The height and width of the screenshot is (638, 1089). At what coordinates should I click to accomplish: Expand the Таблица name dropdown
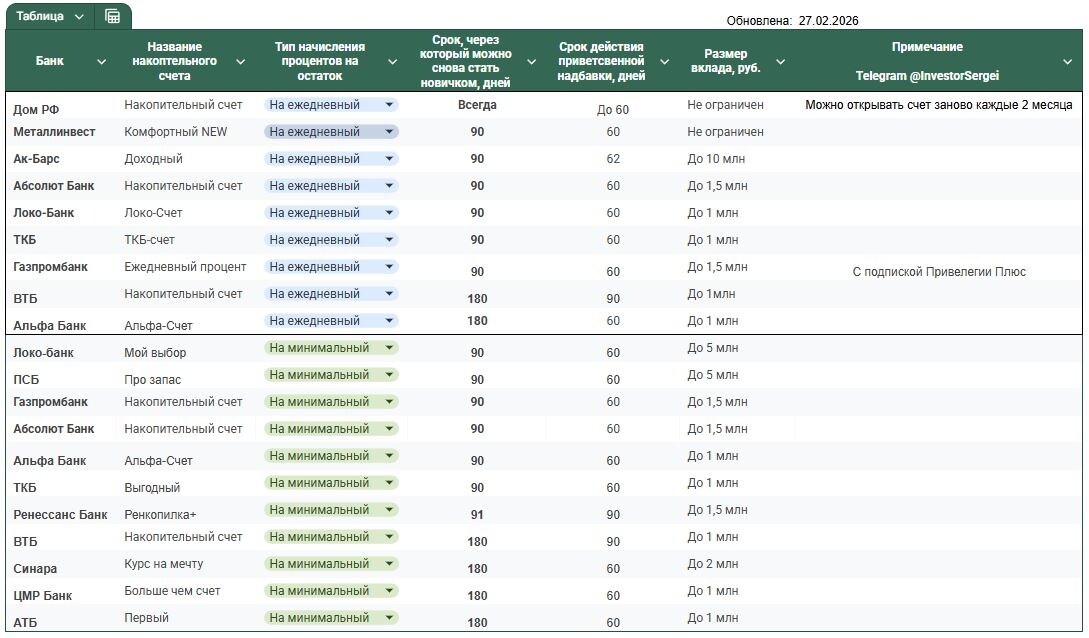point(79,17)
